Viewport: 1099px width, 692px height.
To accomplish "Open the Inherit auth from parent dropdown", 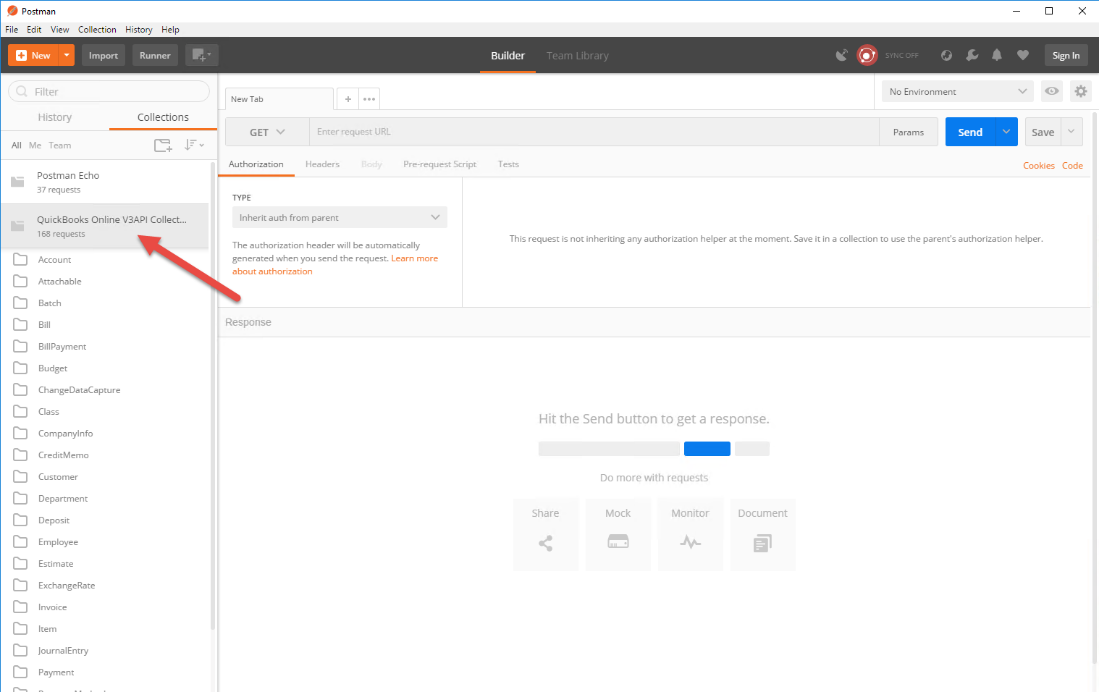I will click(339, 217).
